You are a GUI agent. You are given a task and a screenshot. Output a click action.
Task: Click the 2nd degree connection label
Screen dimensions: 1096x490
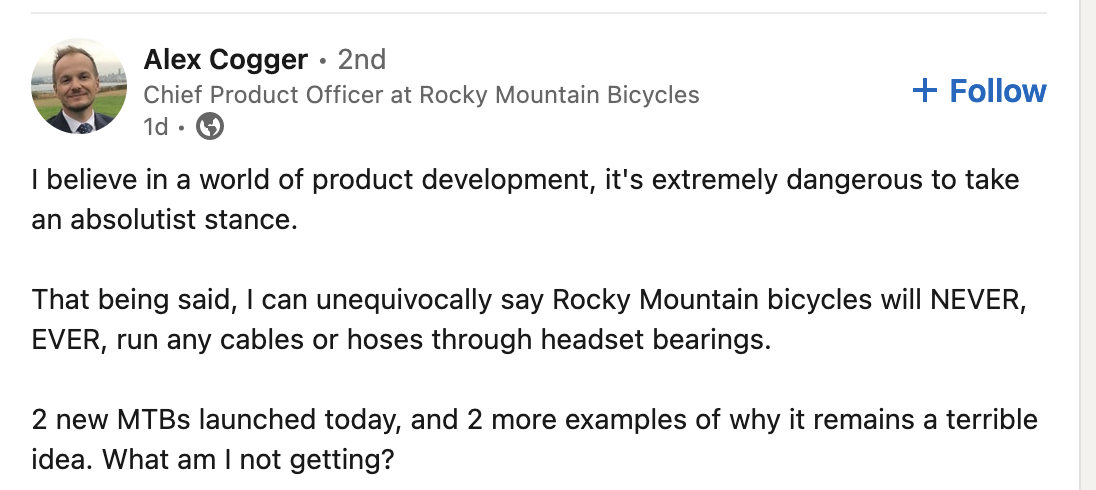click(362, 60)
